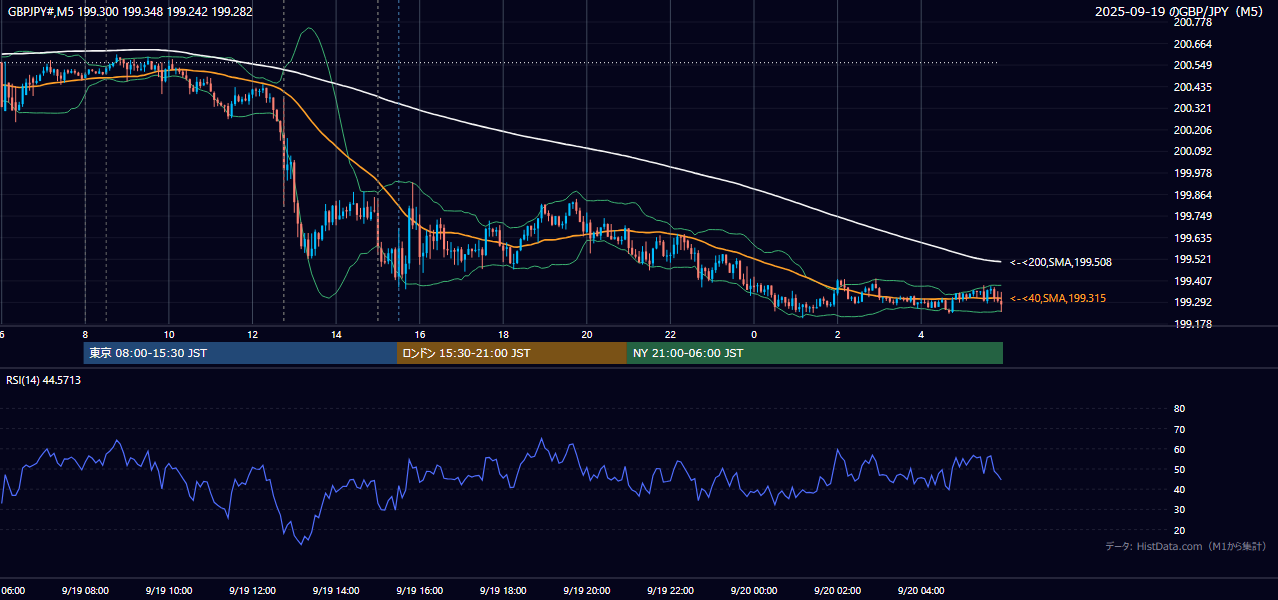Click hour tick 0 on the price chart axis

click(754, 334)
